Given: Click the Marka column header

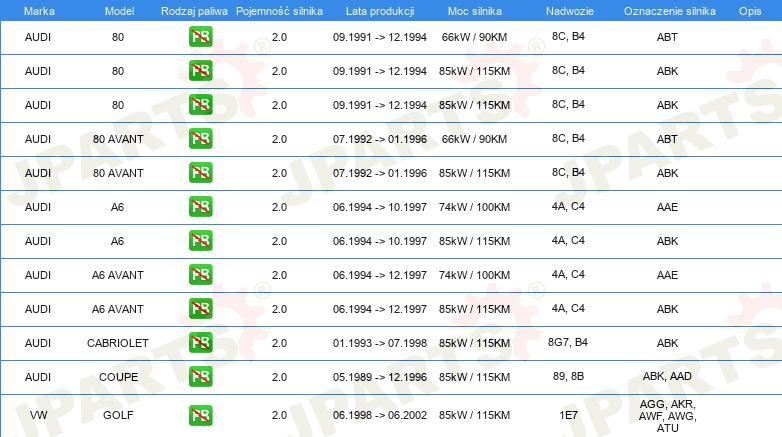Looking at the screenshot, I should 39,11.
